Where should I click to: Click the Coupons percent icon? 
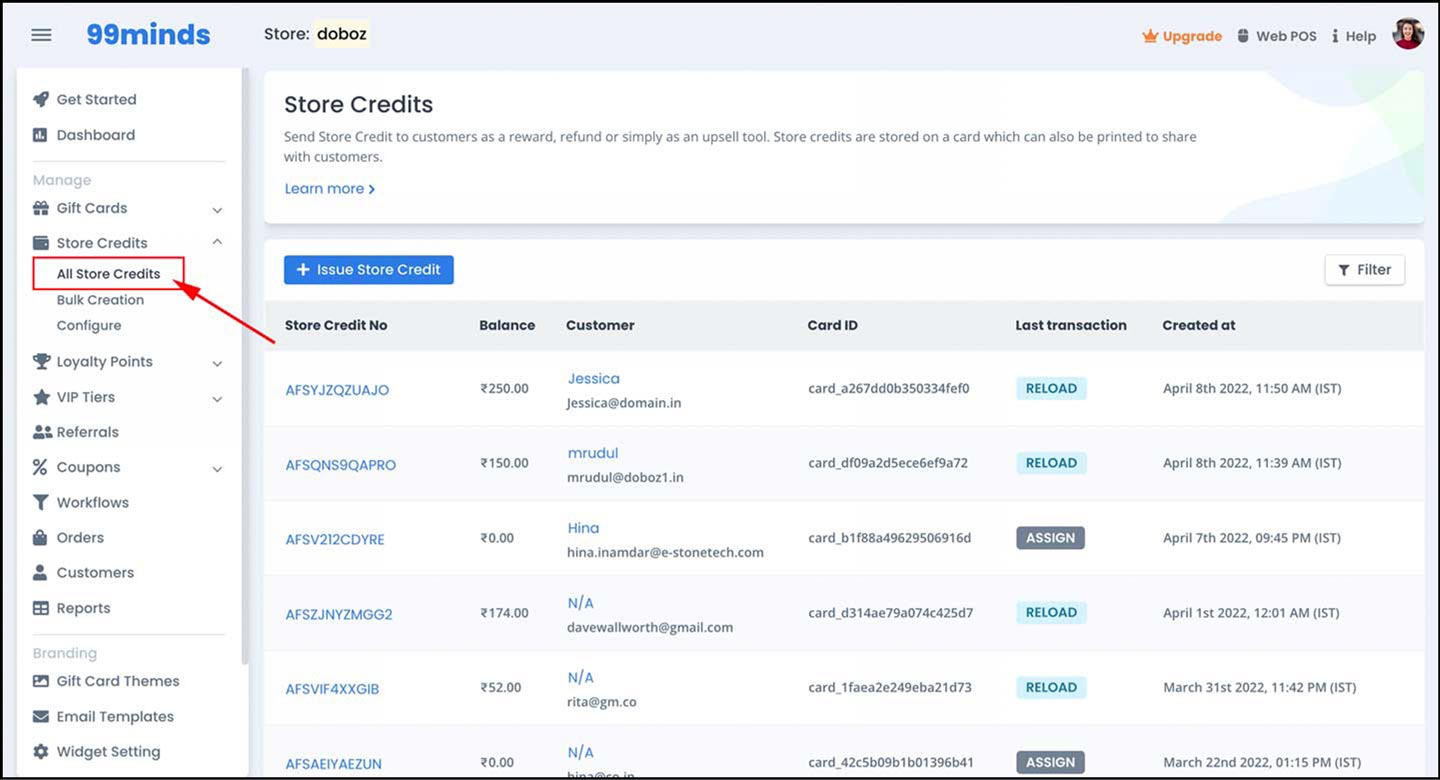40,467
